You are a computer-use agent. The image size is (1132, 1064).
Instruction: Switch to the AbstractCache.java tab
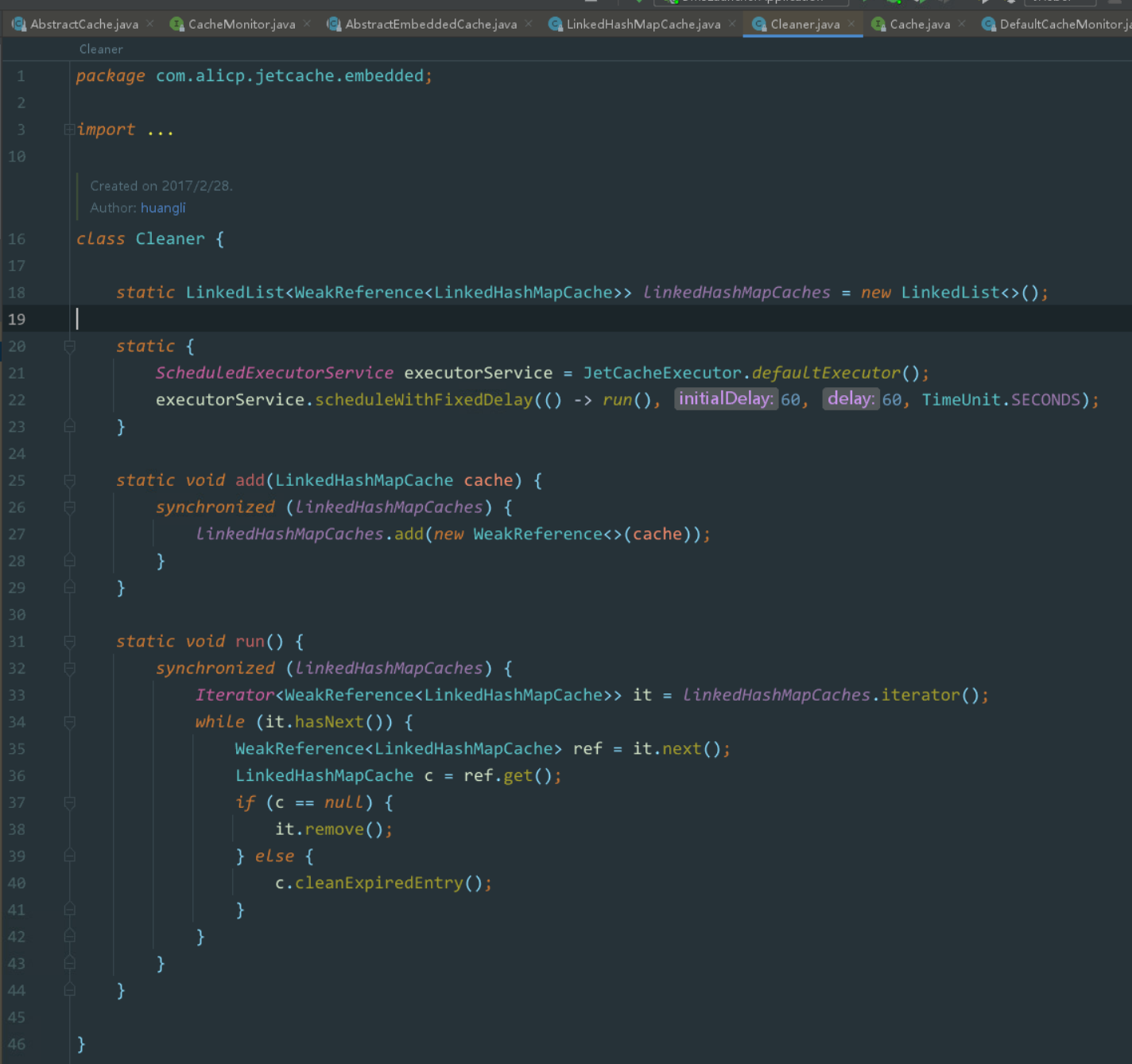(x=84, y=25)
